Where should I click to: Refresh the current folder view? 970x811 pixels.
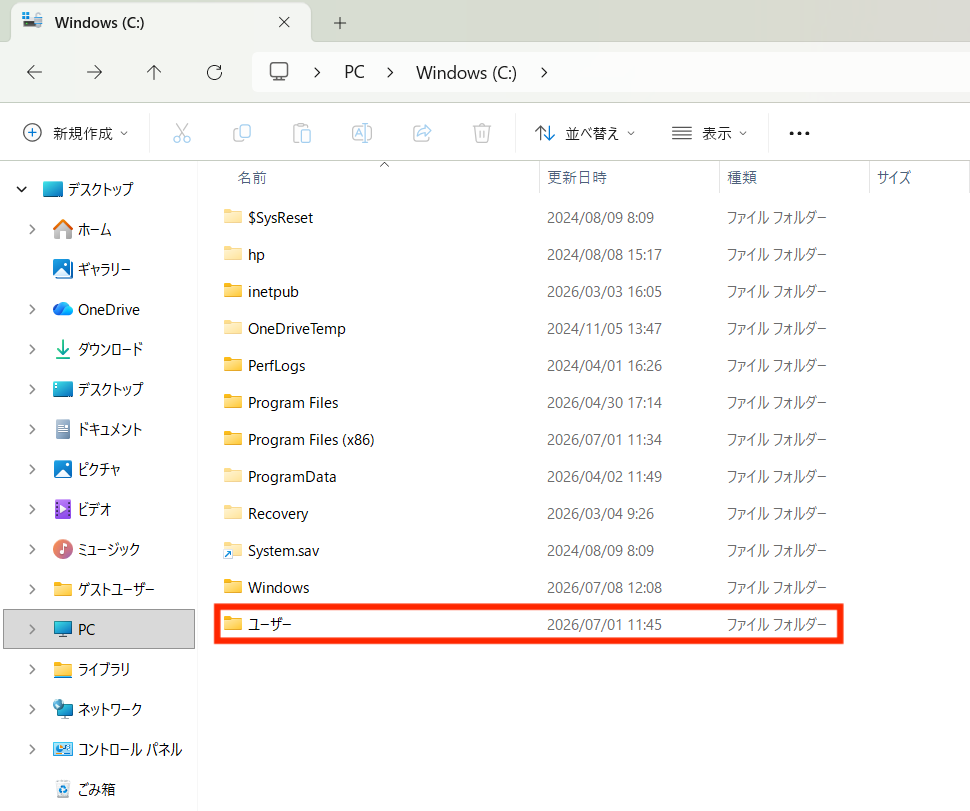tap(215, 72)
